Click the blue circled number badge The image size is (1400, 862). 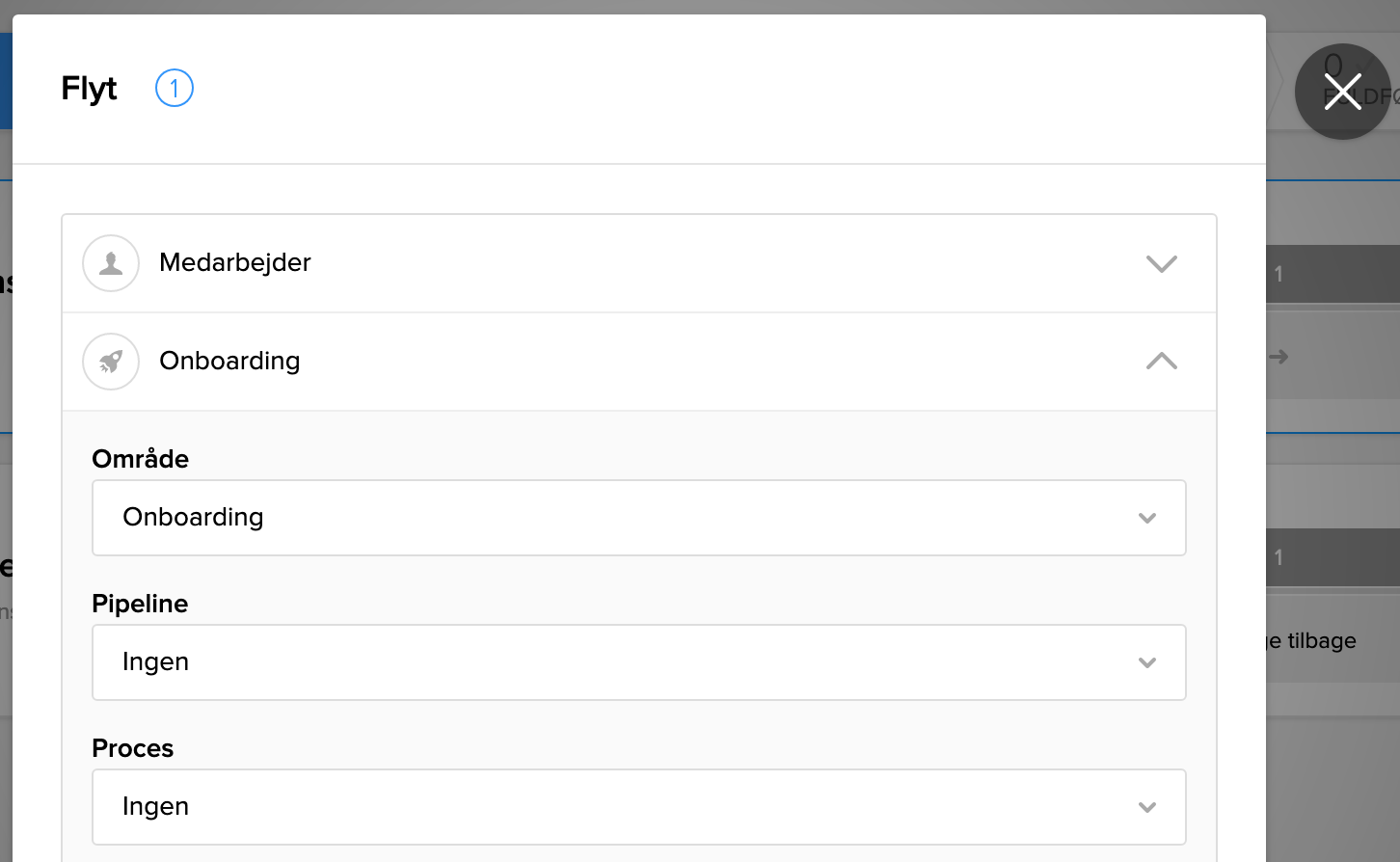click(x=175, y=89)
